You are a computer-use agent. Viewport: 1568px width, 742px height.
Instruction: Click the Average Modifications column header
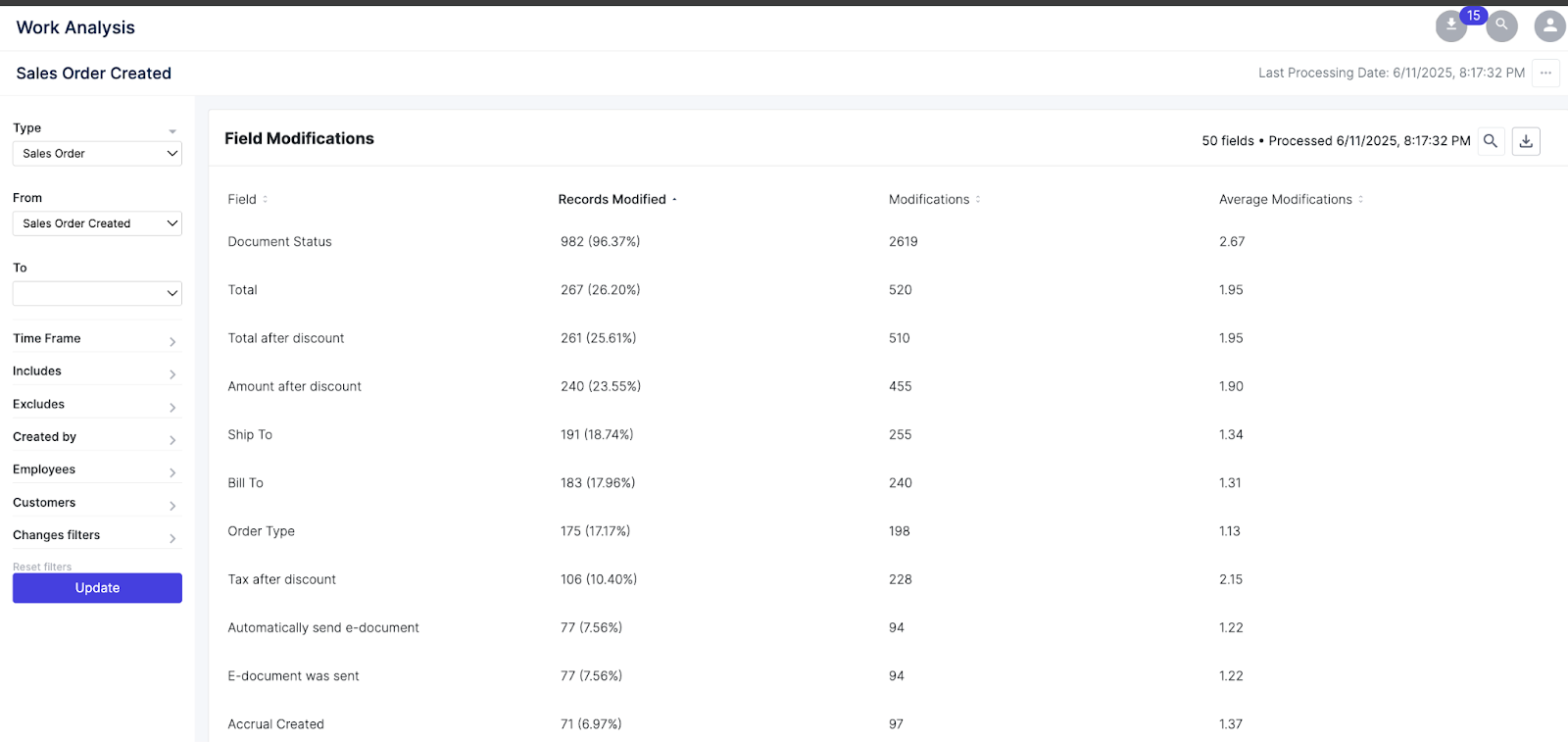tap(1285, 199)
